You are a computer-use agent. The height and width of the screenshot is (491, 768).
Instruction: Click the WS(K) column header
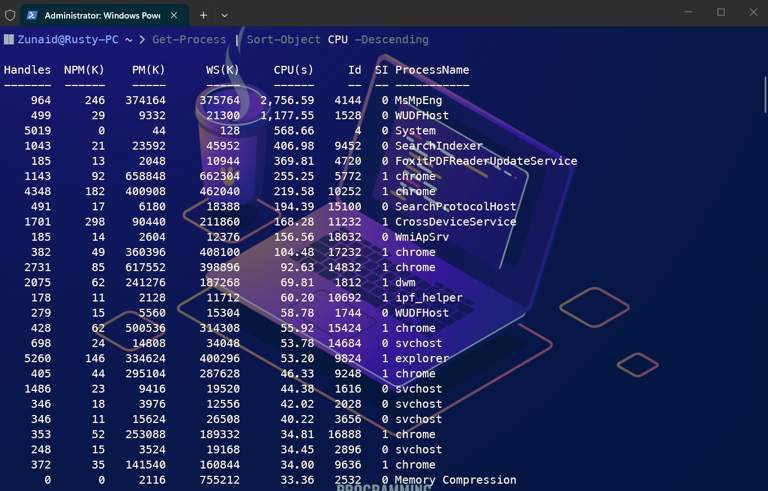pos(222,70)
